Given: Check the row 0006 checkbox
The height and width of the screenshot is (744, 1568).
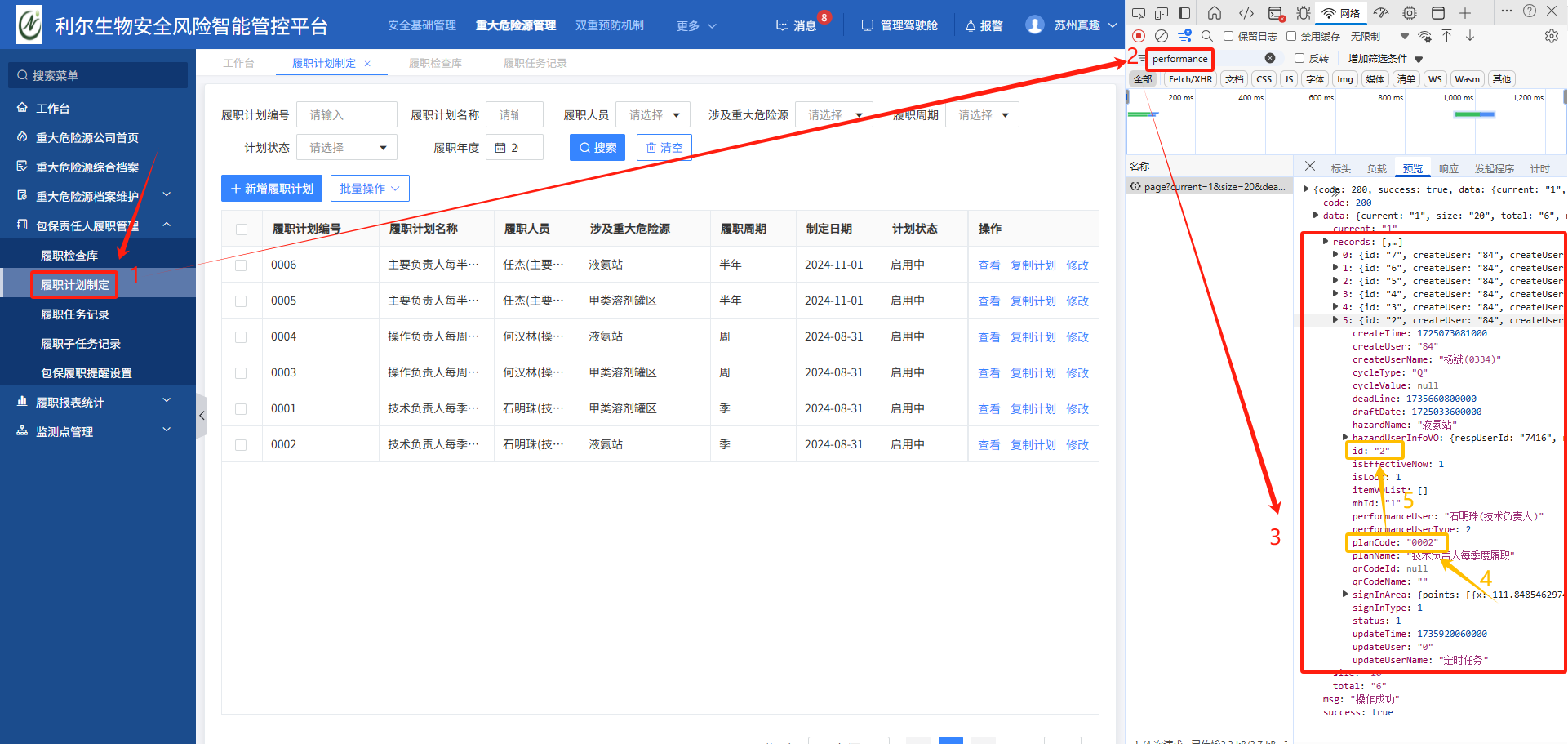Looking at the screenshot, I should point(241,265).
